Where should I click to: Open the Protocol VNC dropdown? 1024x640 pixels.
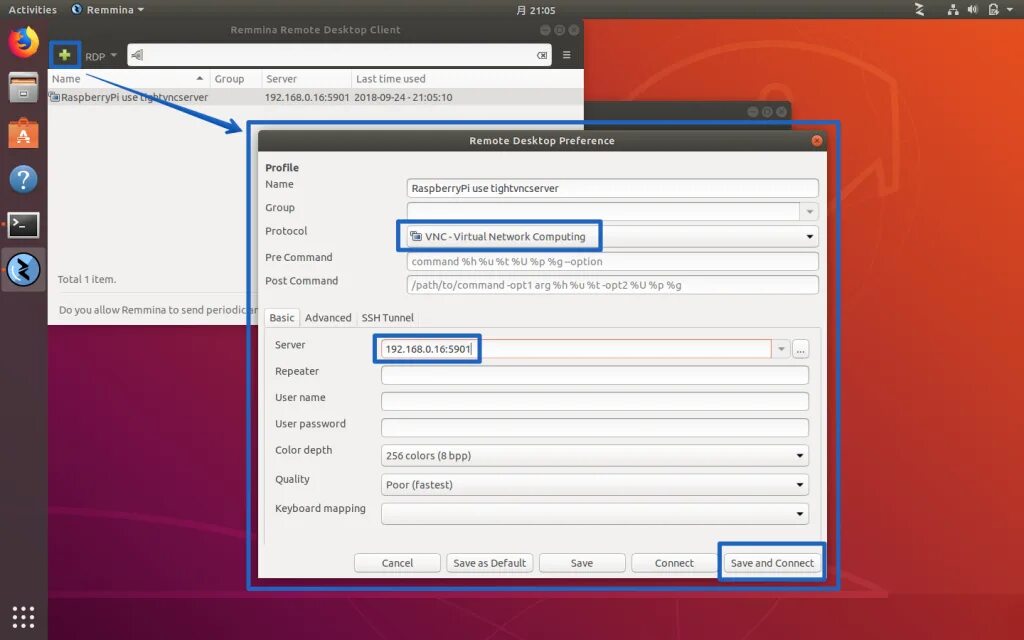(612, 236)
